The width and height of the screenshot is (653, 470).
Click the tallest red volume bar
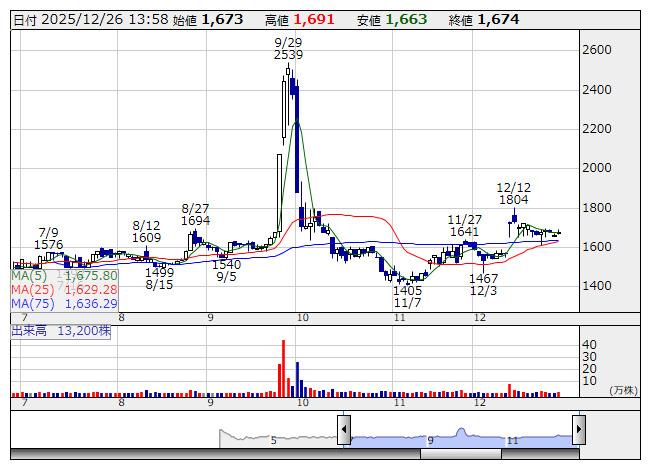pos(283,368)
